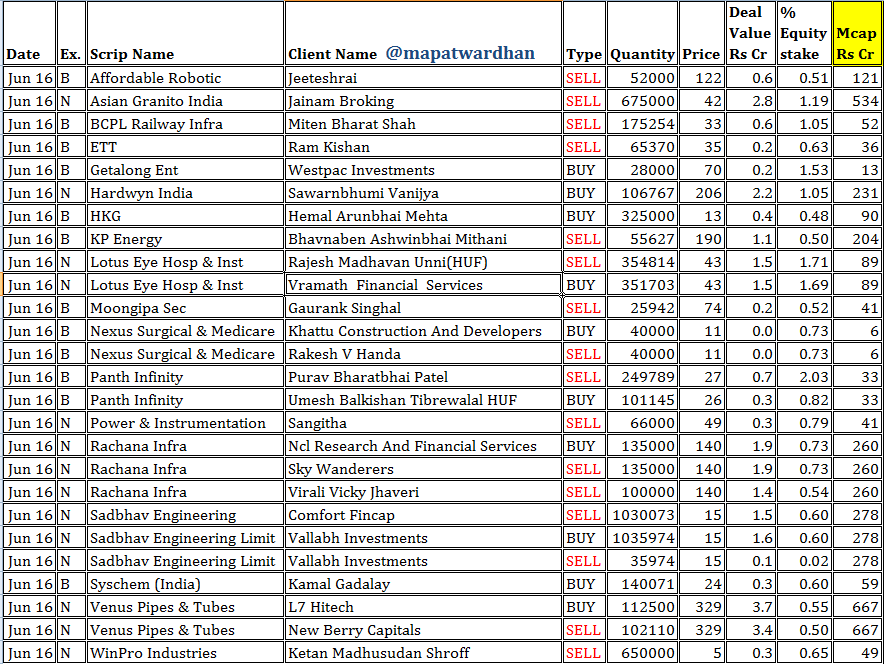Click the @mapatwardhan Twitter handle
This screenshot has height=664, width=884.
tap(460, 53)
